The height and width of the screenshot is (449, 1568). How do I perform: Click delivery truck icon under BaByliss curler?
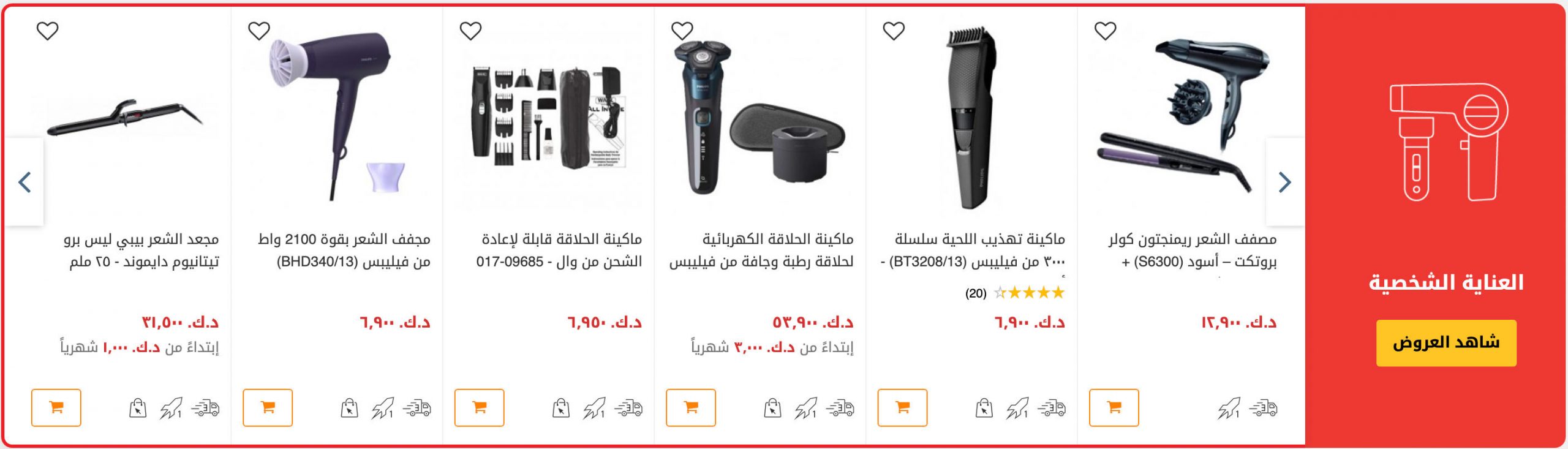[206, 408]
